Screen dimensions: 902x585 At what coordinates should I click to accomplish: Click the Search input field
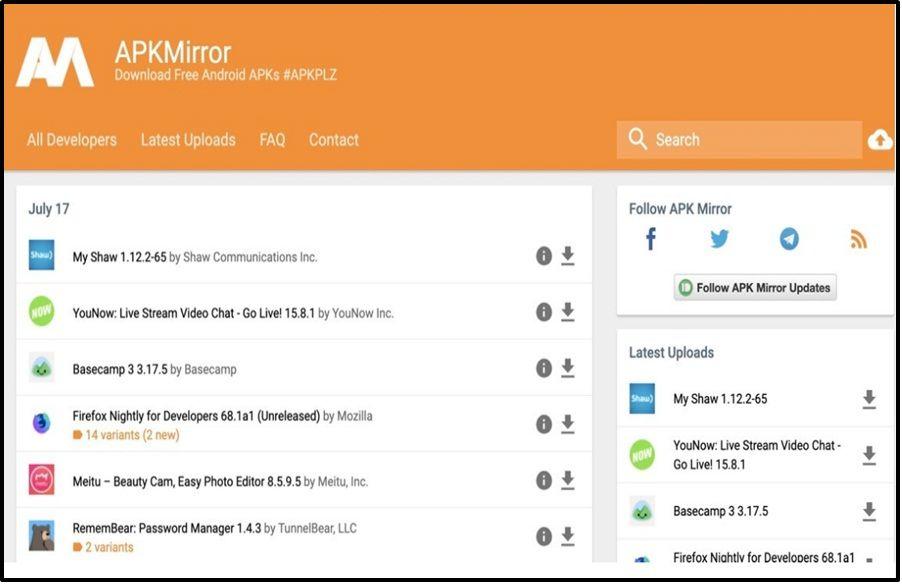[x=739, y=139]
